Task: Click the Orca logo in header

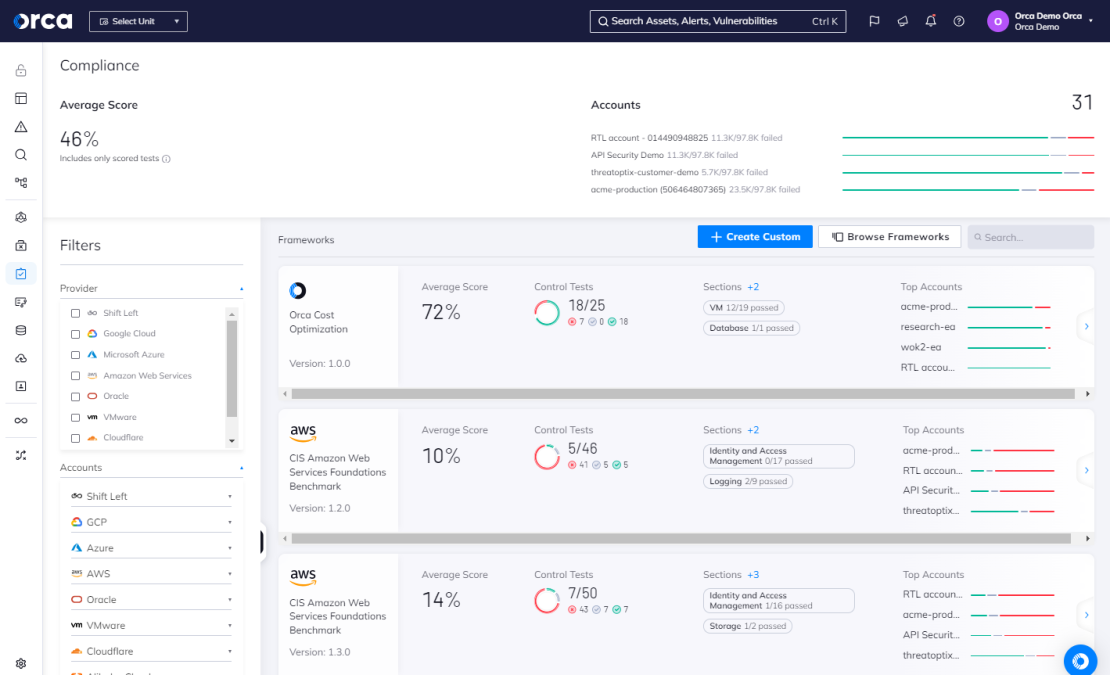Action: point(42,21)
